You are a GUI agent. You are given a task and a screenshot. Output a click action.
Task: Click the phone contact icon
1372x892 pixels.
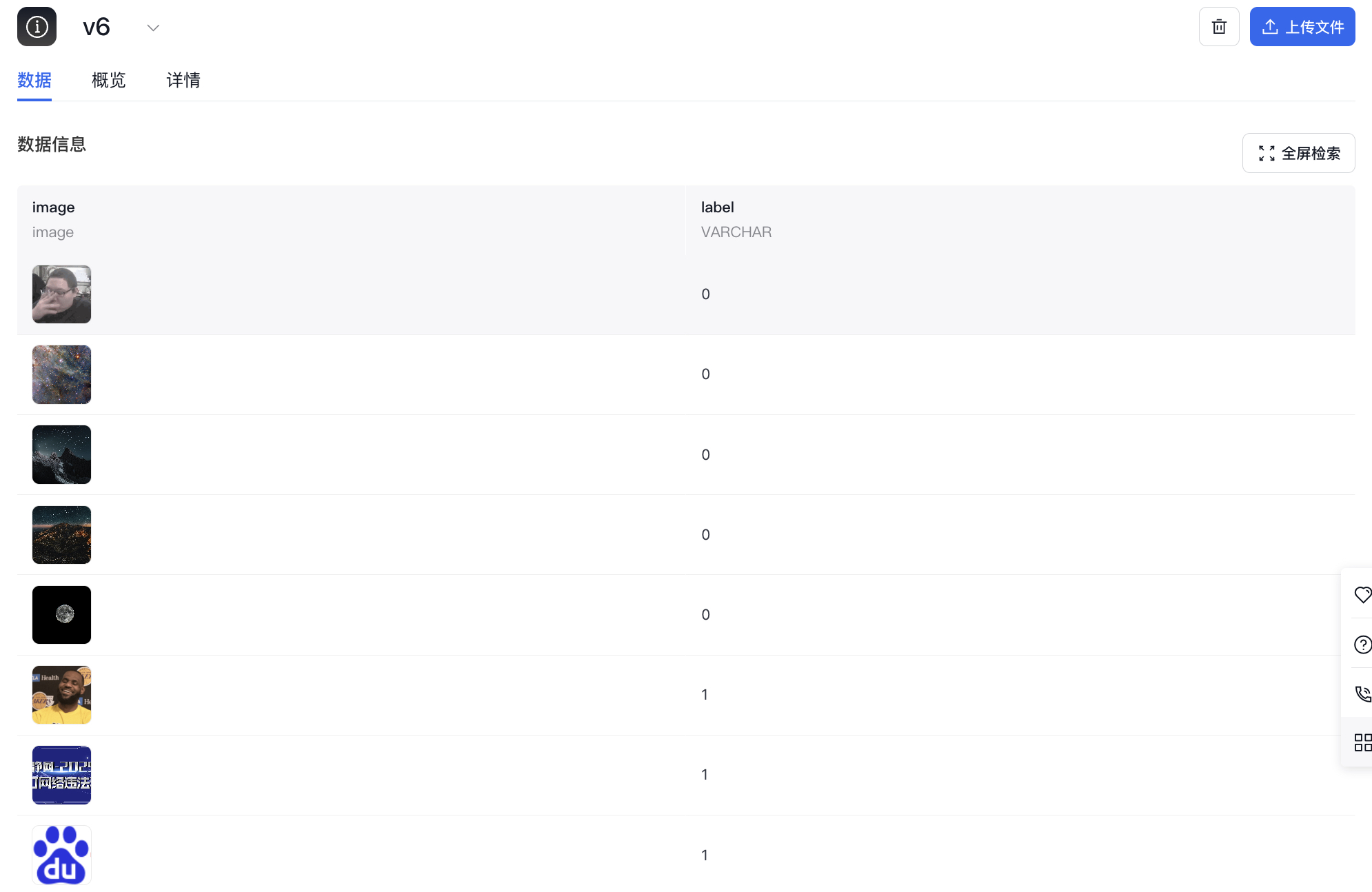1362,693
